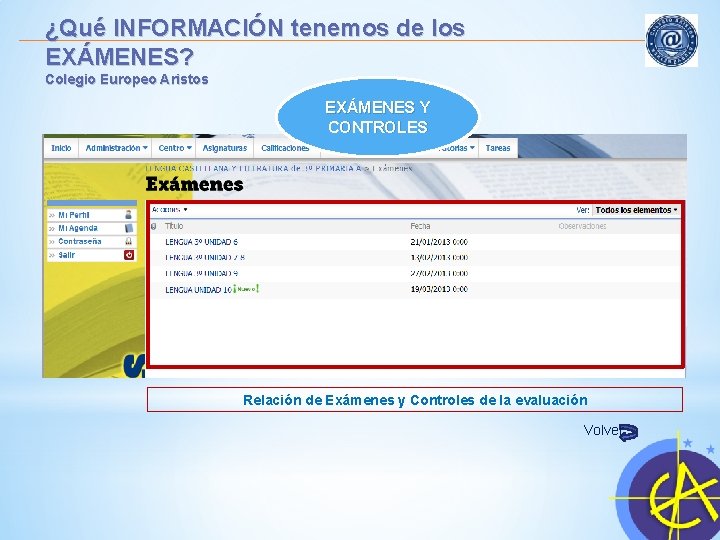
Task: Open the Mi Perfil link
Action: point(73,214)
